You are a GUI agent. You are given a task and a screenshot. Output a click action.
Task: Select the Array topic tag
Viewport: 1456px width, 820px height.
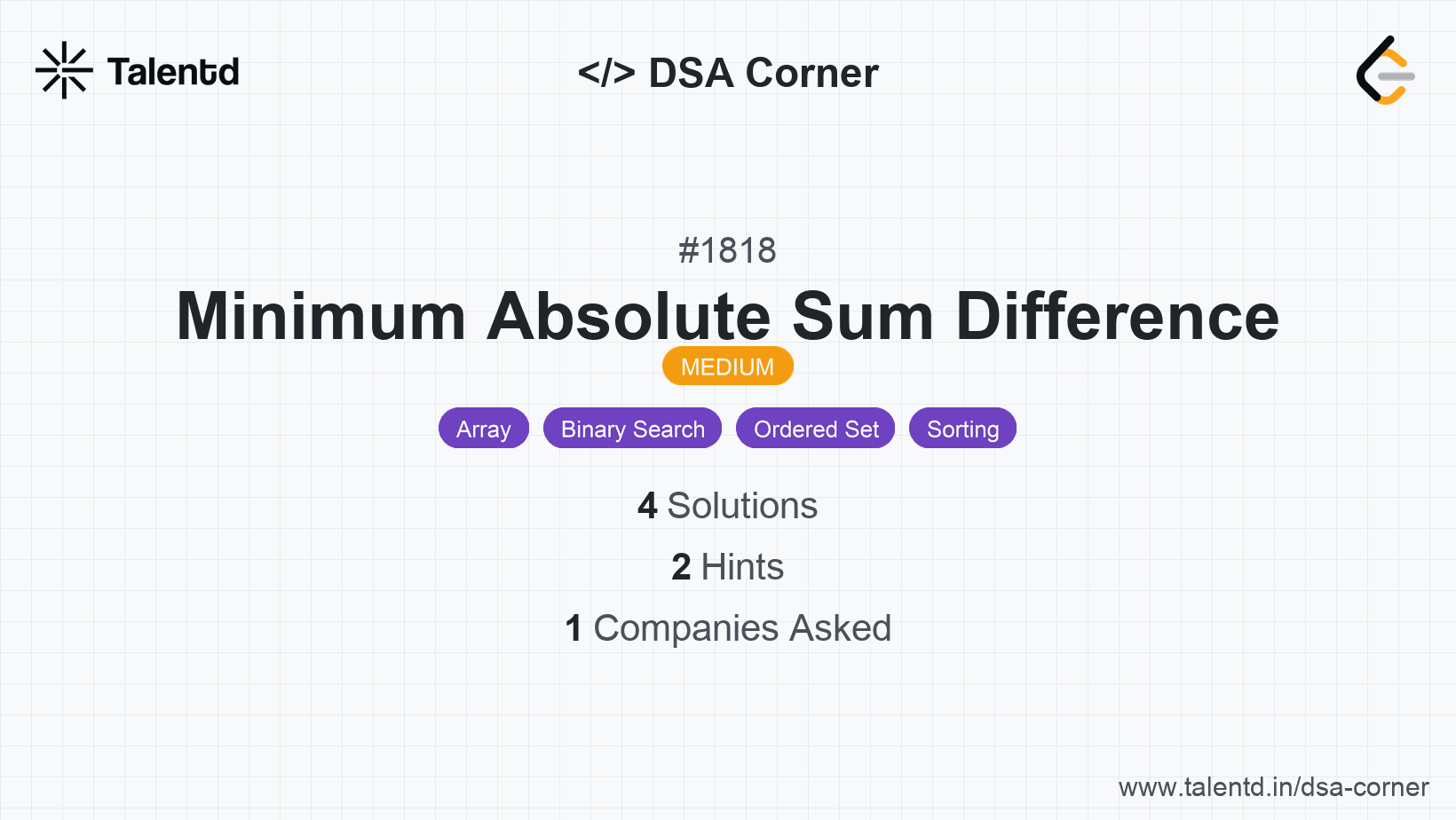tap(484, 429)
